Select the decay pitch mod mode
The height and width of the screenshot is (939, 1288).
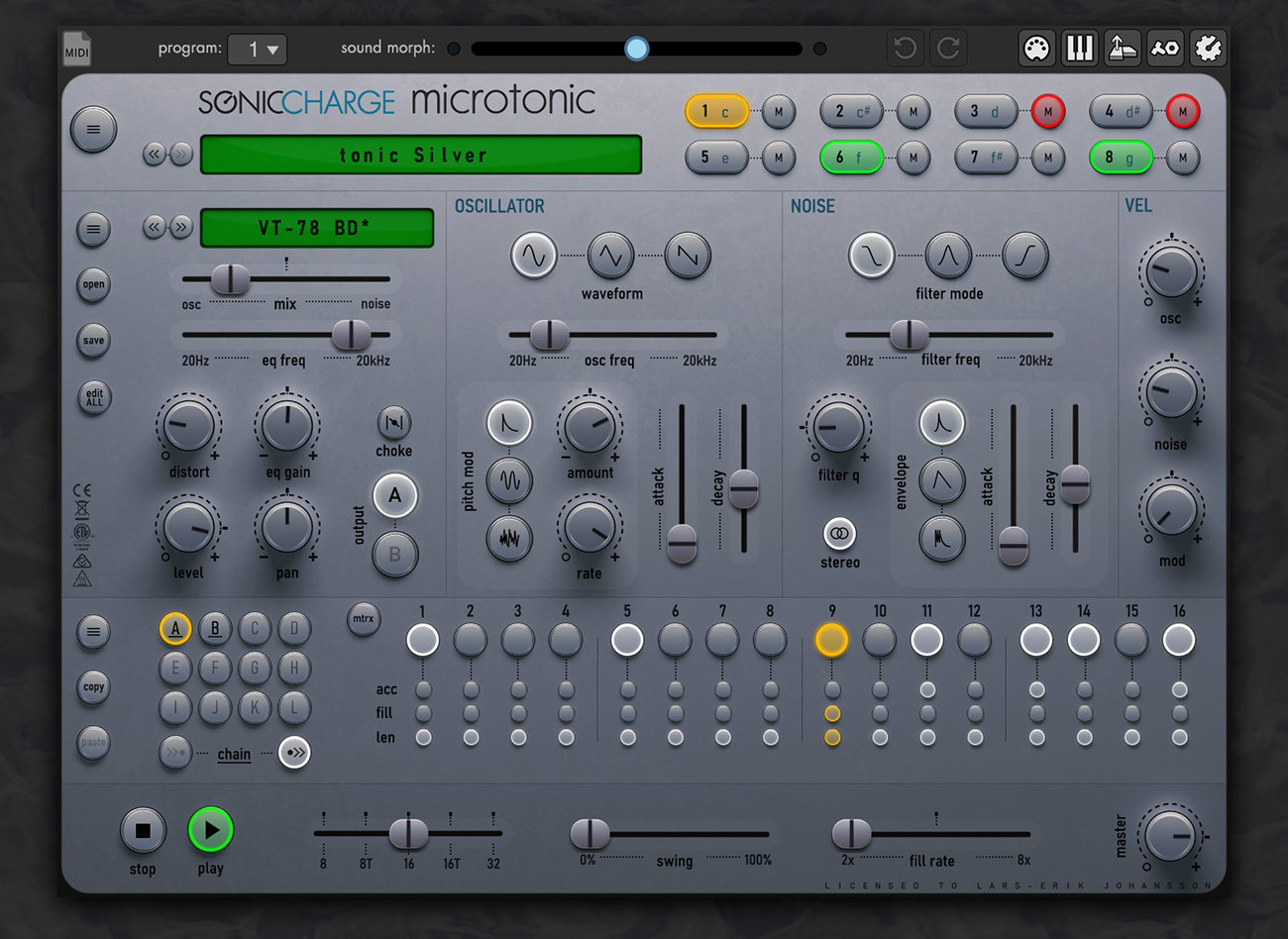(x=509, y=423)
